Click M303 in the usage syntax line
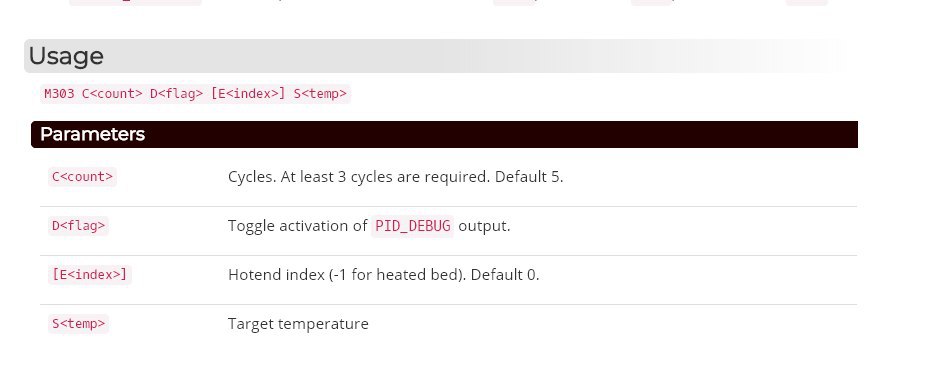Viewport: 928px width, 372px height. click(x=59, y=93)
